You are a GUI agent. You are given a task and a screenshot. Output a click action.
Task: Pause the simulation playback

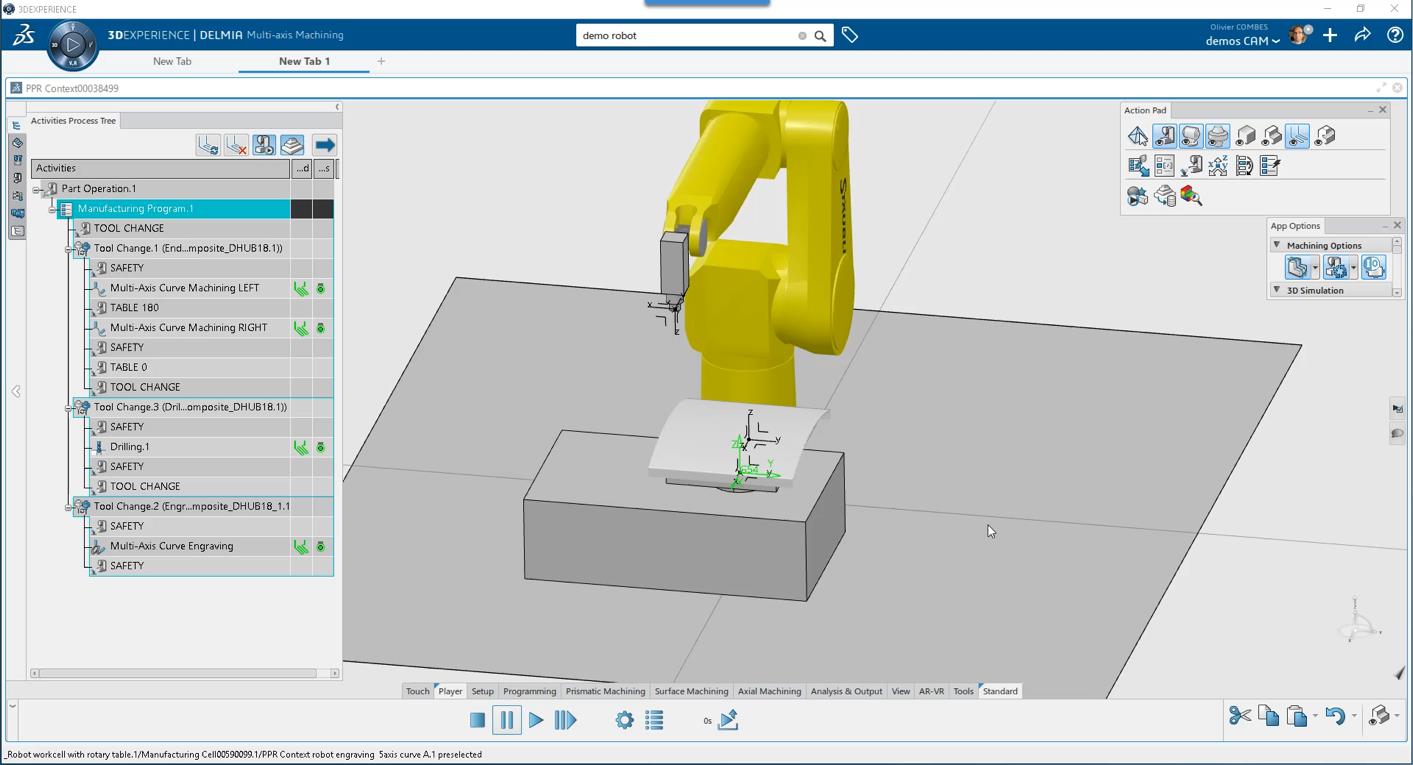pos(507,720)
